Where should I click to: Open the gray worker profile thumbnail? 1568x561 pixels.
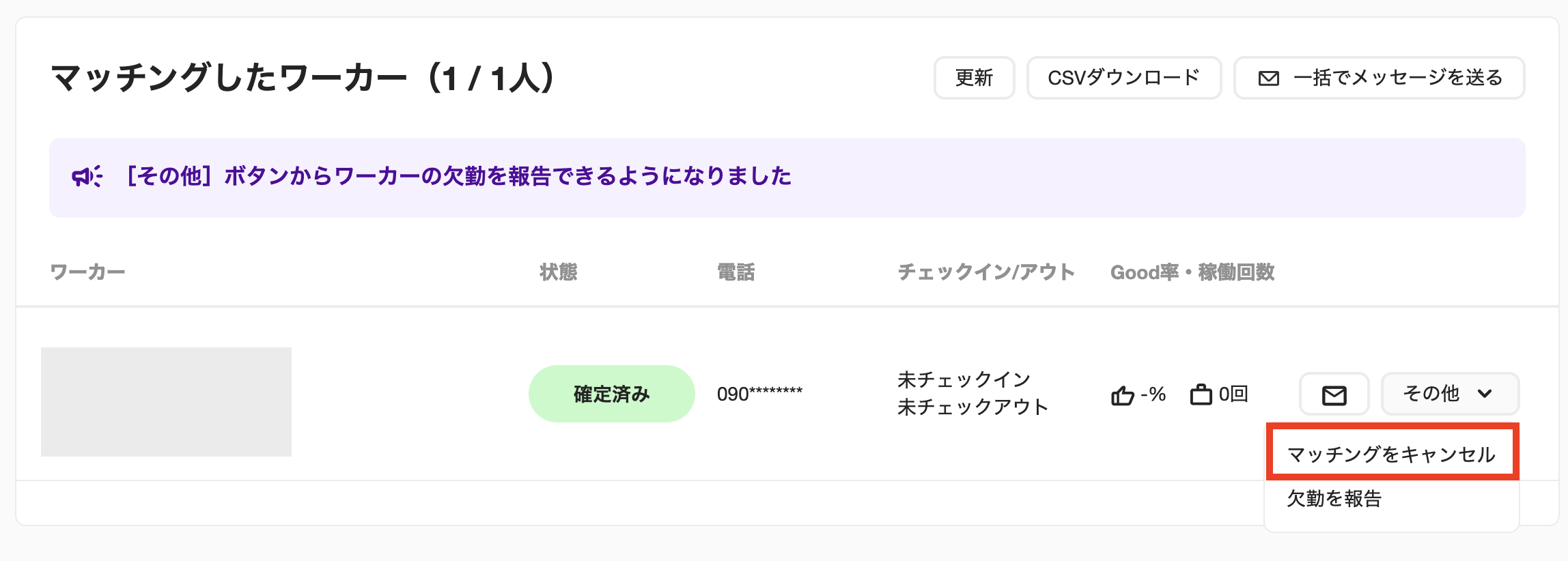166,402
